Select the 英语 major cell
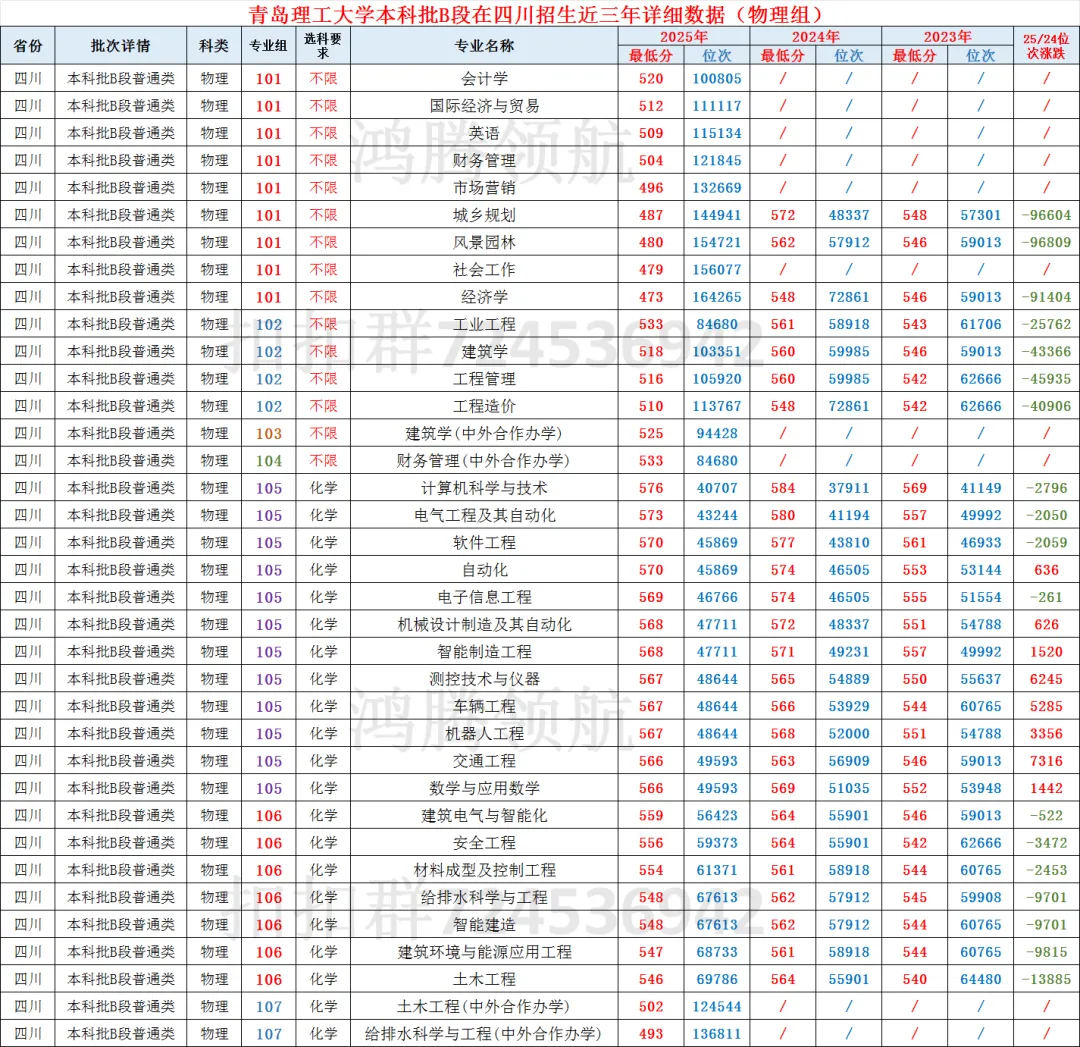 coord(484,133)
